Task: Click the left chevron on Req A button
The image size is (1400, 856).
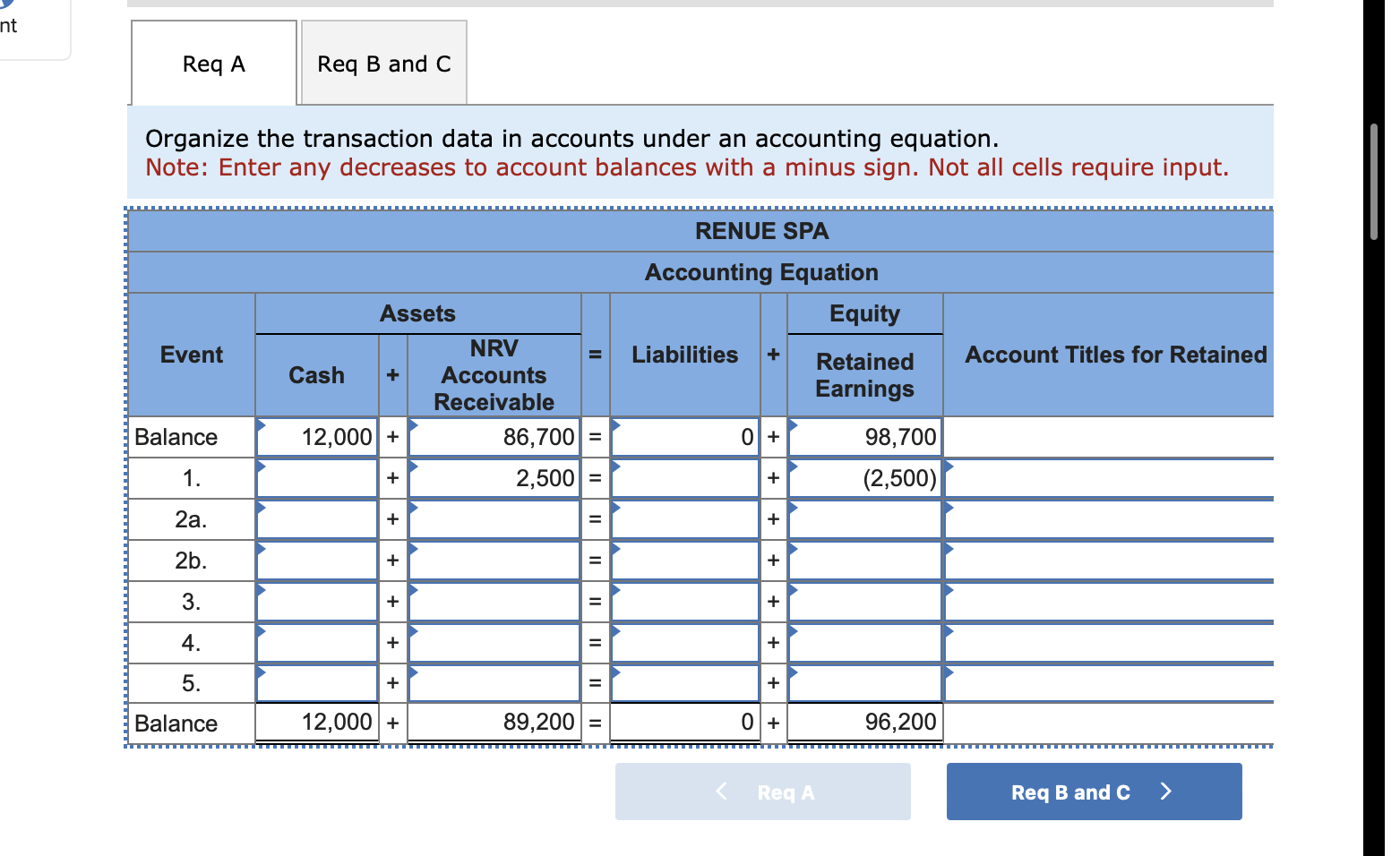Action: (x=722, y=792)
